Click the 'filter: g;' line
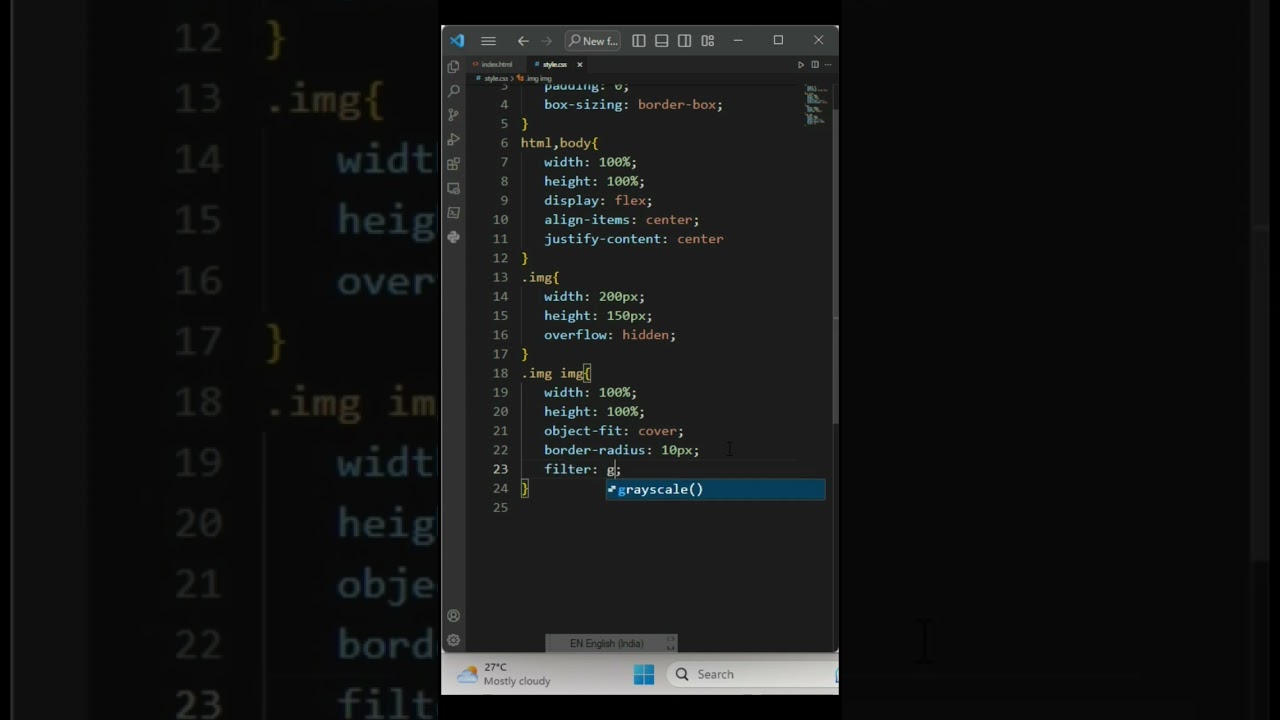The width and height of the screenshot is (1280, 720). pyautogui.click(x=582, y=469)
